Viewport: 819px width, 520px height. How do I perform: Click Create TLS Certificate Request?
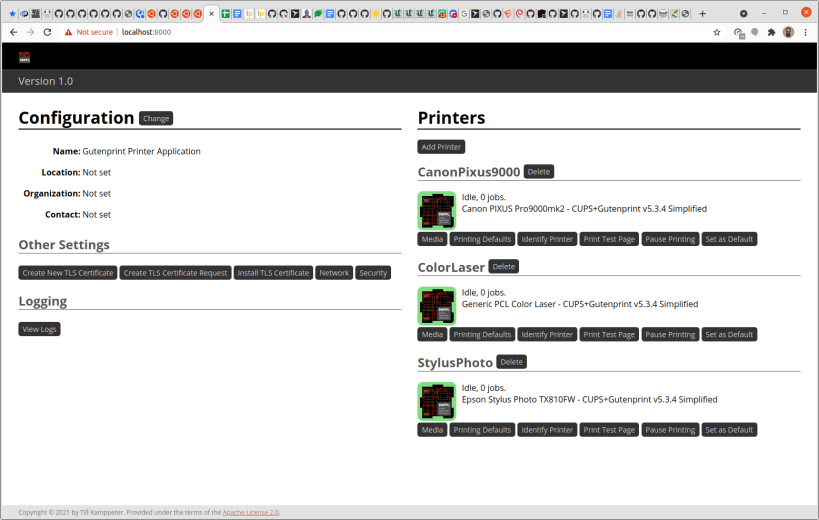pos(176,273)
